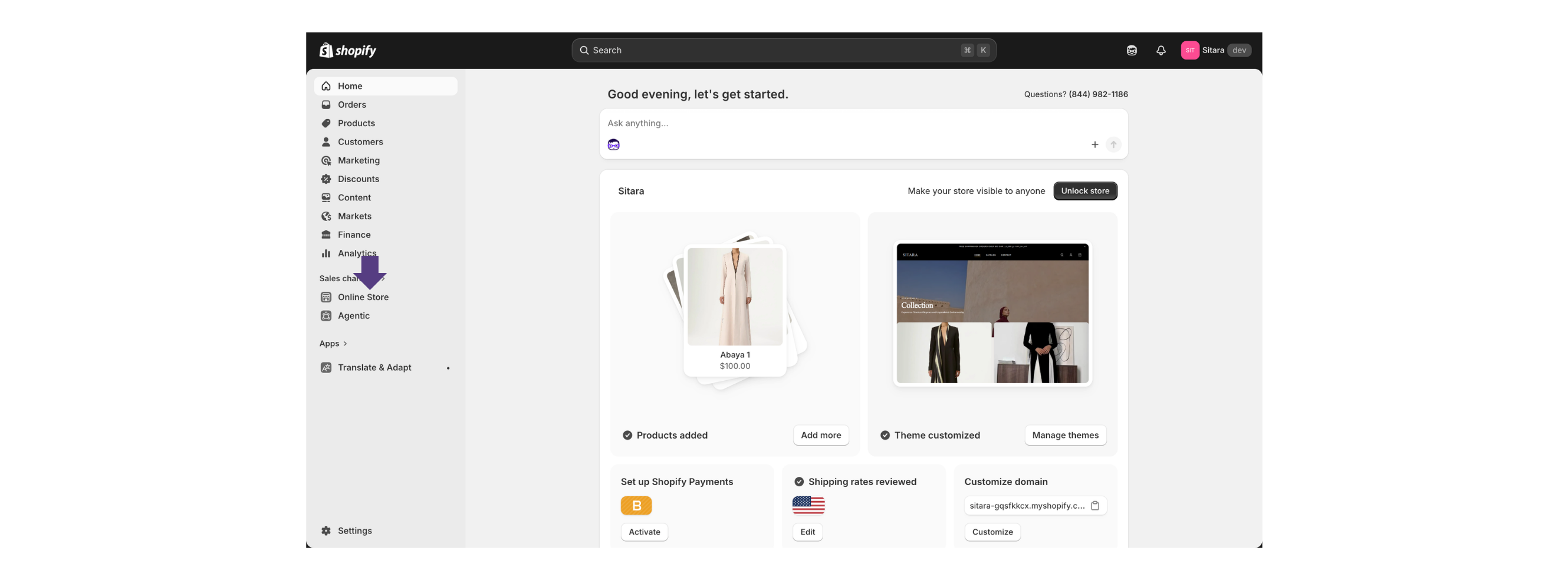Click the Agentic channel icon
The image size is (1568, 580).
[x=326, y=316]
